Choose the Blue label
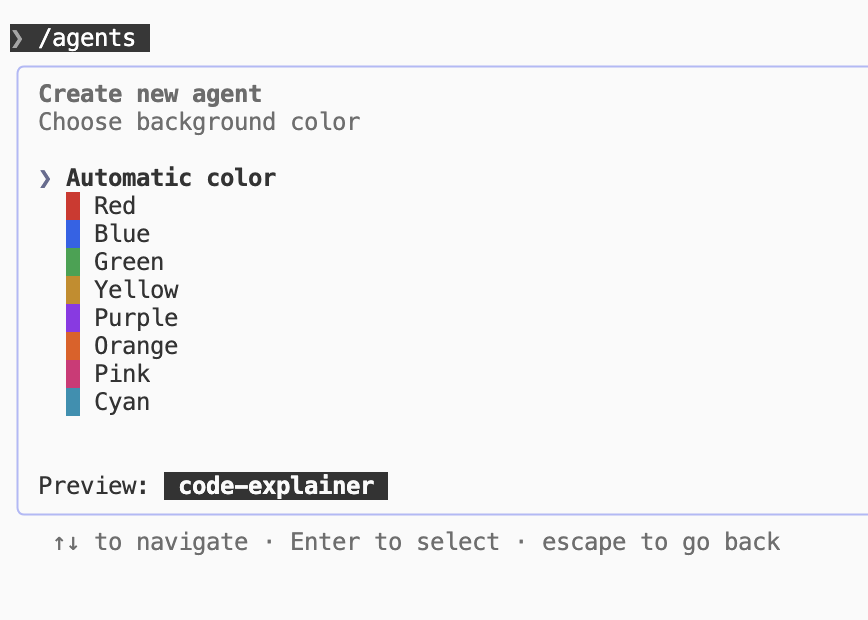868x620 pixels. [122, 234]
